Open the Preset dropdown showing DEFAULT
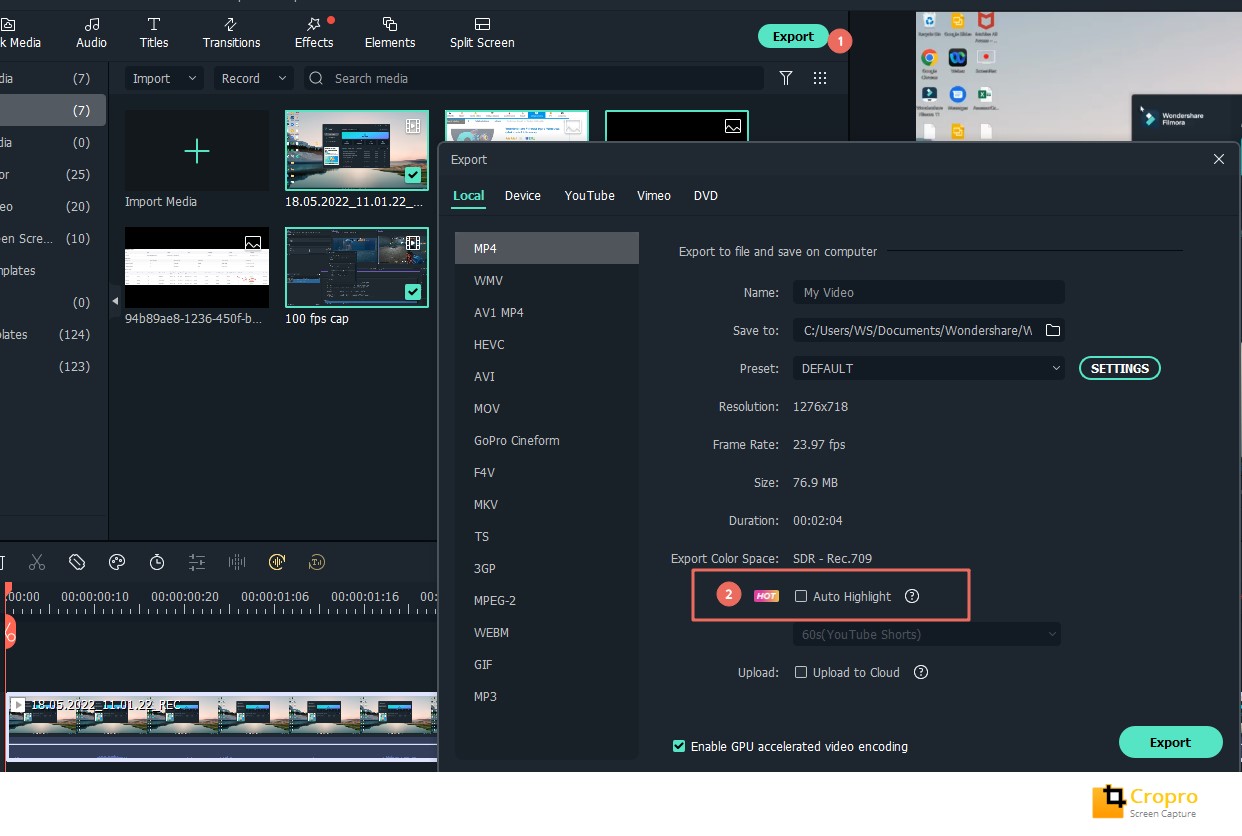 click(928, 368)
